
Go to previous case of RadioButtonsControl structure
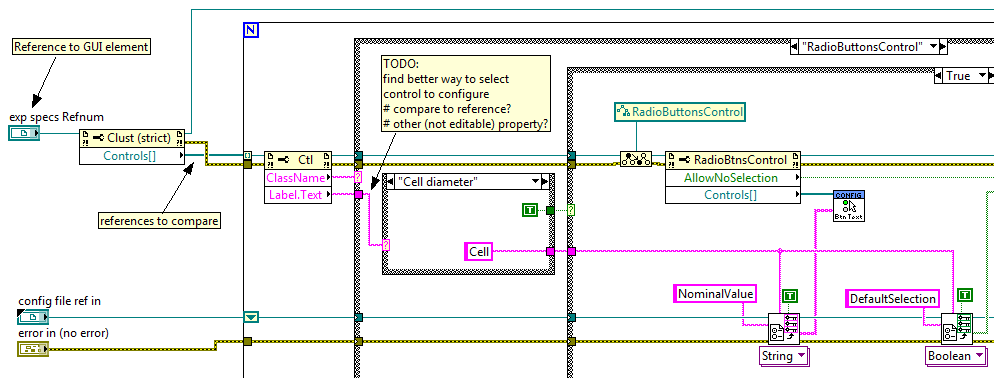point(794,47)
